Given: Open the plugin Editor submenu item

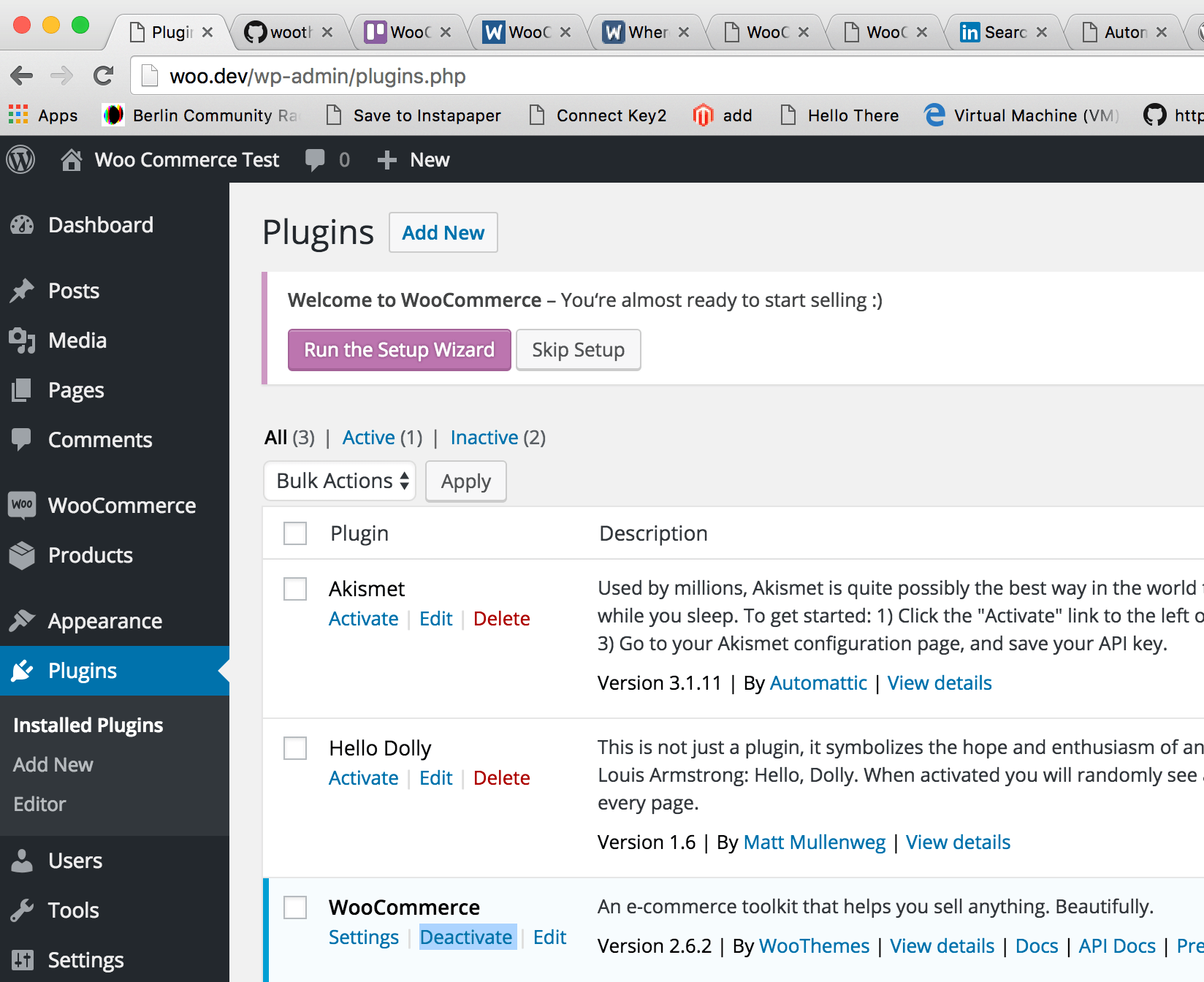Looking at the screenshot, I should click(39, 804).
